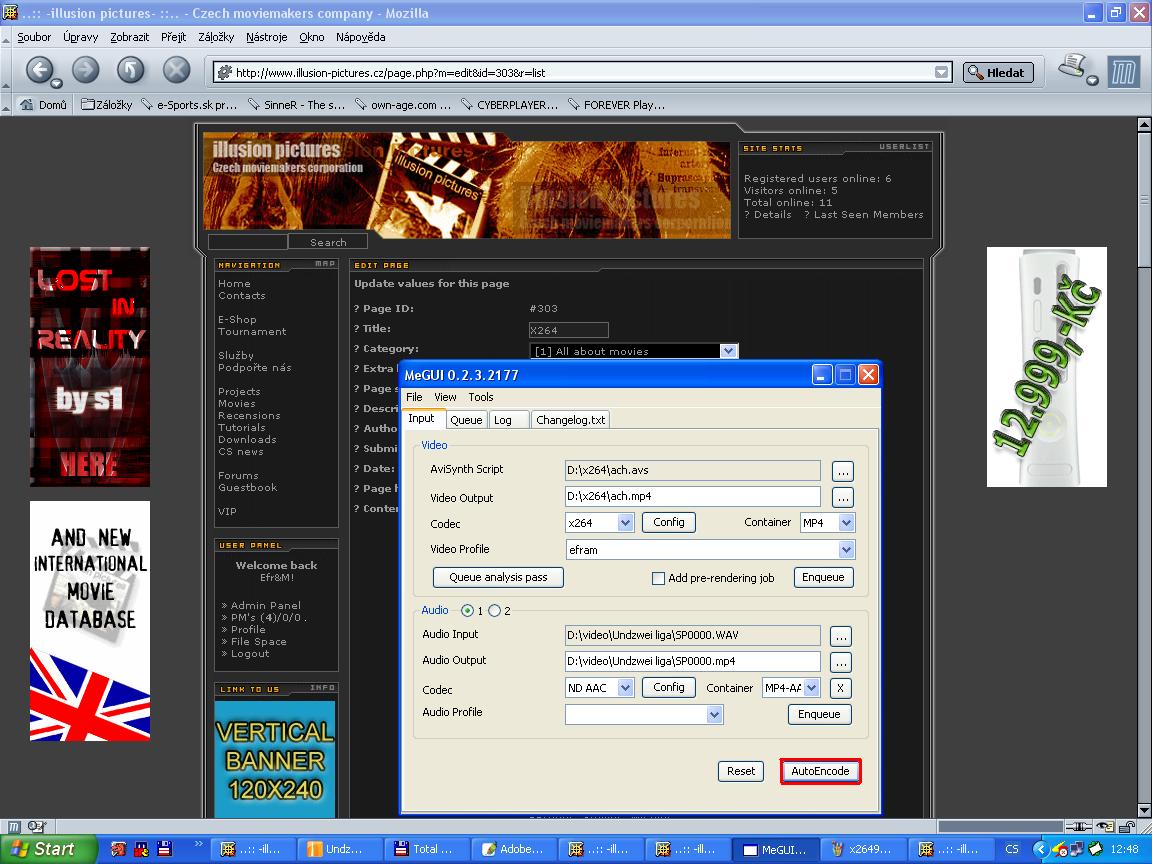Image resolution: width=1152 pixels, height=864 pixels.
Task: Switch to Adobe taskbar item
Action: click(513, 849)
